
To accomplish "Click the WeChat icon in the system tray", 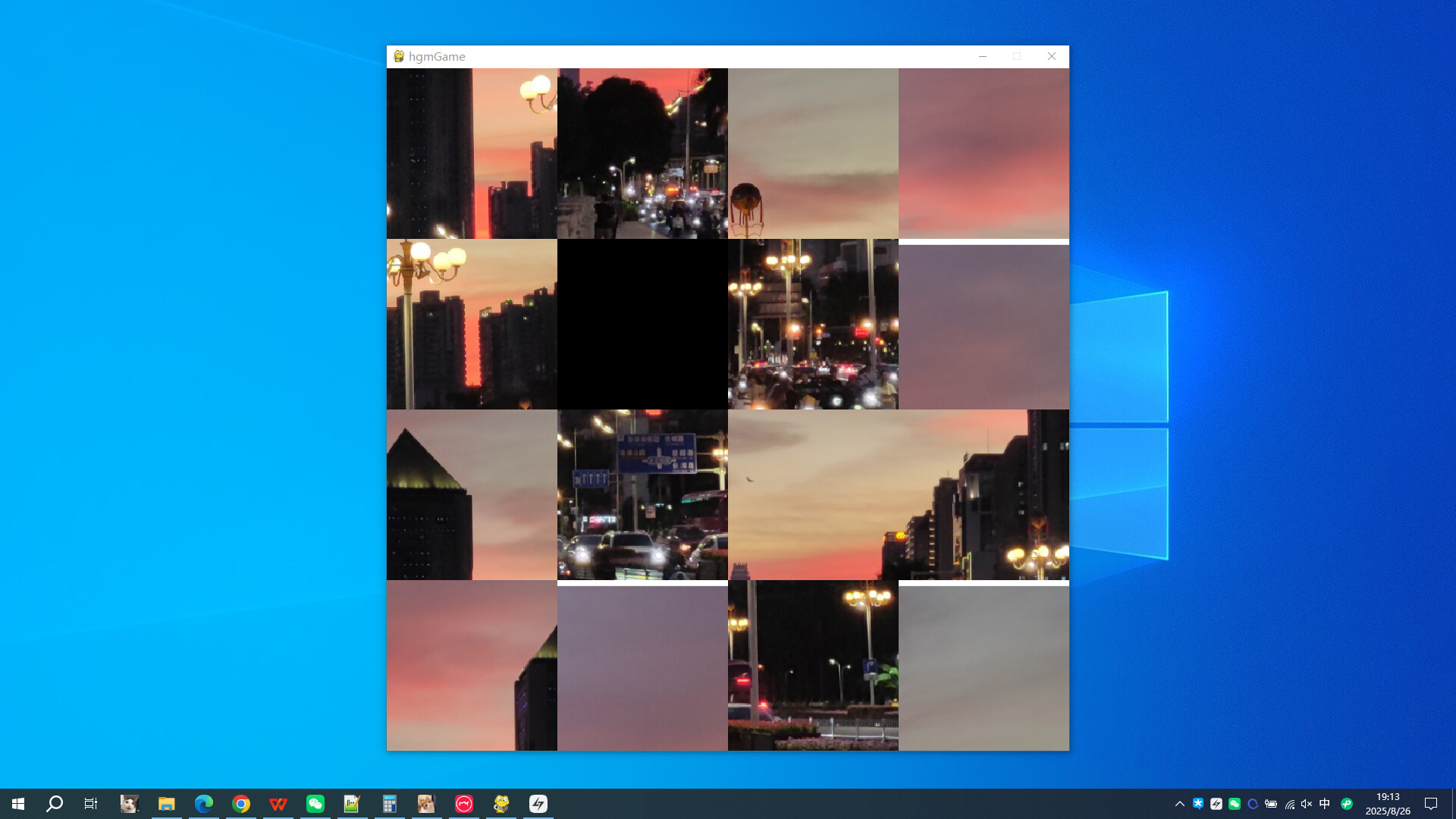I will [x=1235, y=804].
